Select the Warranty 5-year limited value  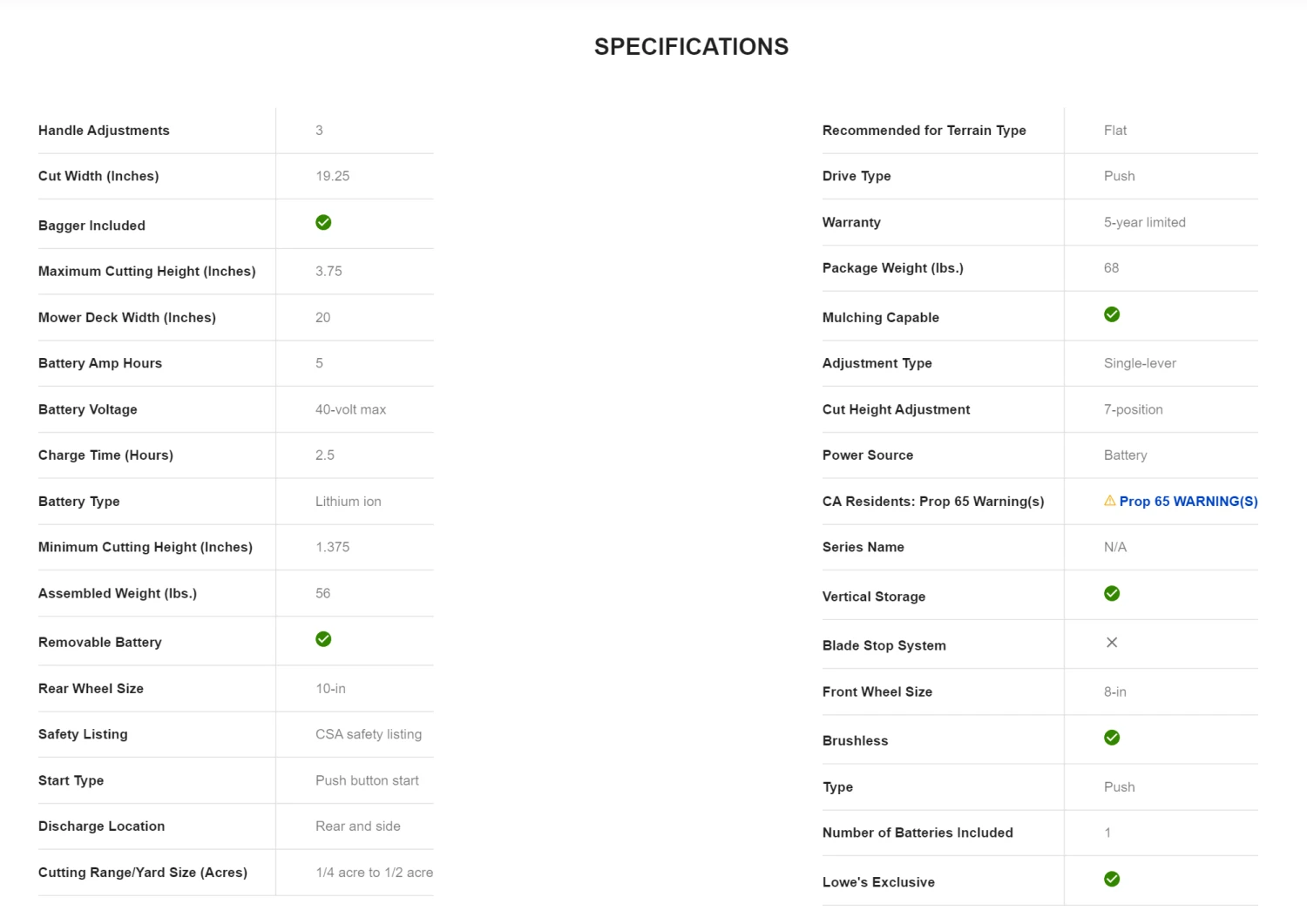click(x=1144, y=223)
